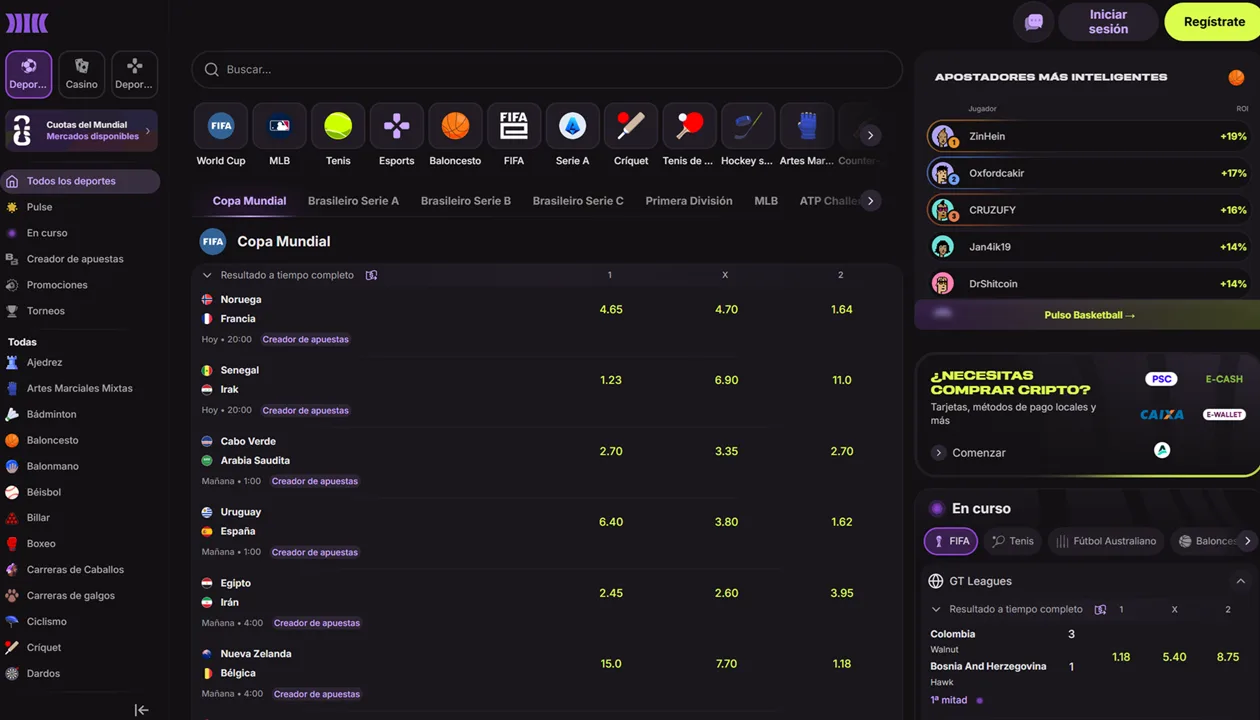Click the Buscar search field
The image size is (1260, 720).
tap(547, 70)
